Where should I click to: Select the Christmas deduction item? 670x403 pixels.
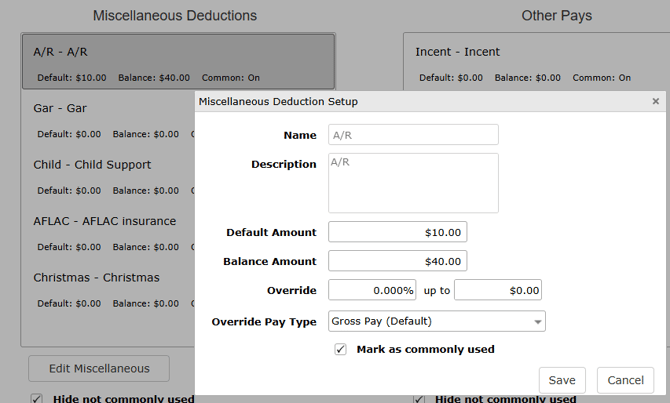point(107,289)
